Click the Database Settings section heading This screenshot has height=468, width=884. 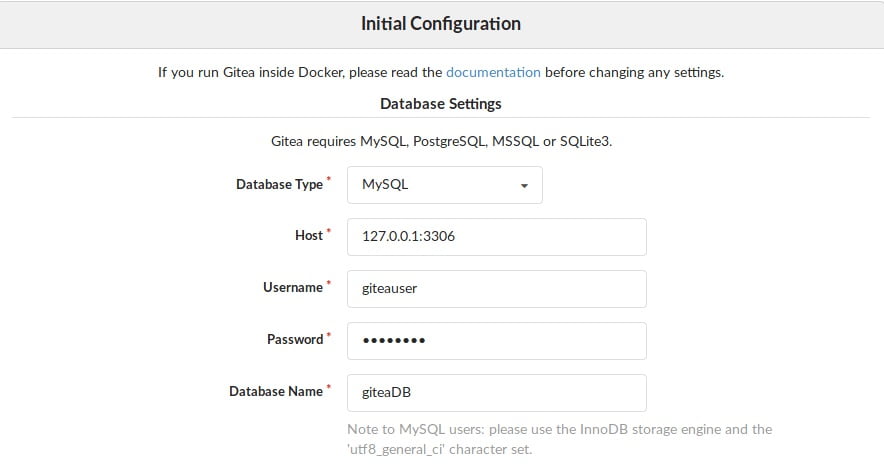pyautogui.click(x=441, y=104)
